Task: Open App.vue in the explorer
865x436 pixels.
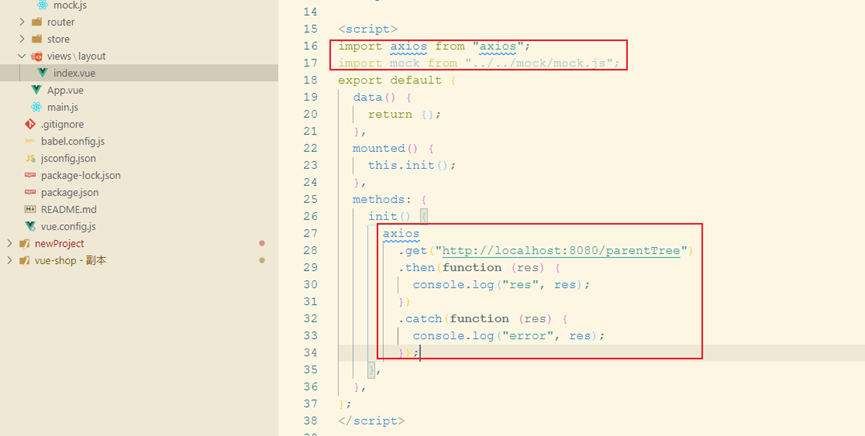Action: click(x=65, y=90)
